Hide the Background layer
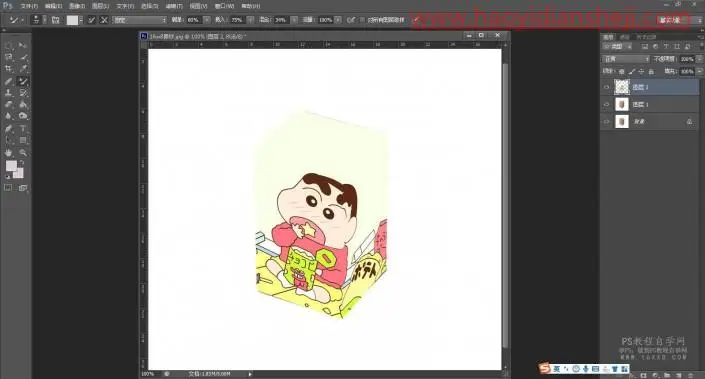The image size is (705, 379). (607, 122)
